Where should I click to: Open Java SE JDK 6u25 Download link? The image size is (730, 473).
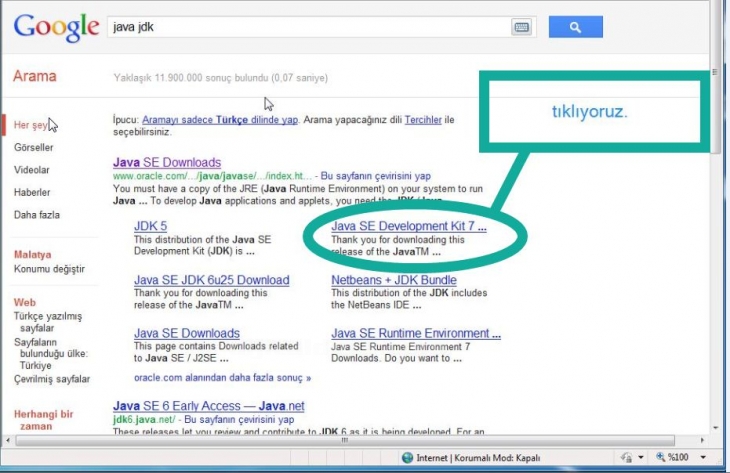[212, 280]
